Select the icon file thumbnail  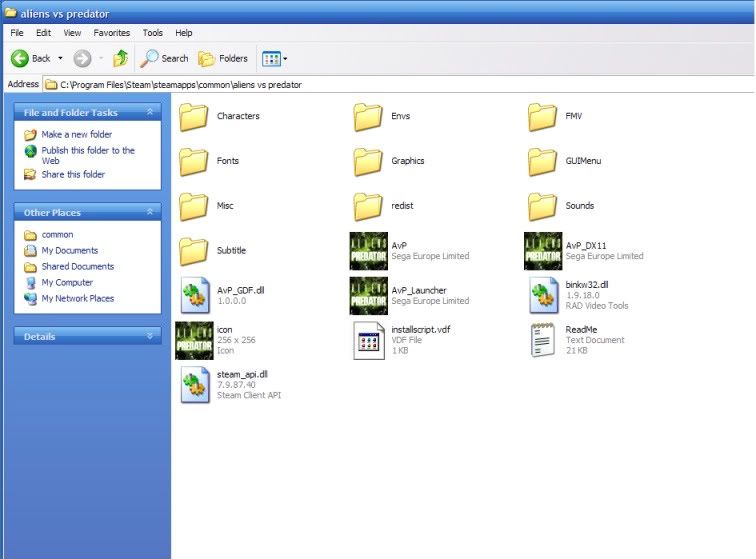coord(194,341)
